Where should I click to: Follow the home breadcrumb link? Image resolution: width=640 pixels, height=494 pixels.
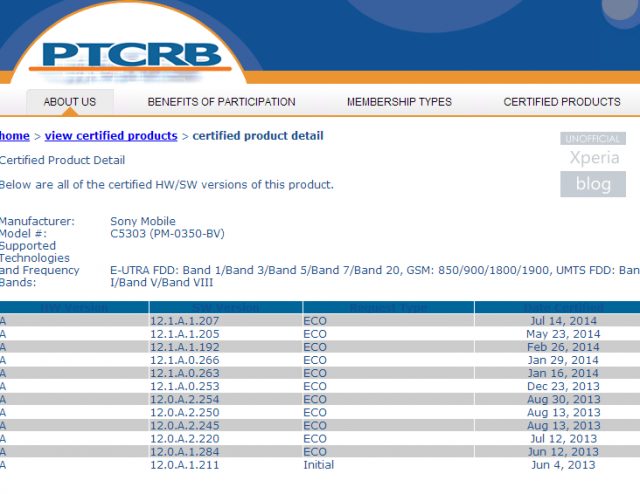15,136
